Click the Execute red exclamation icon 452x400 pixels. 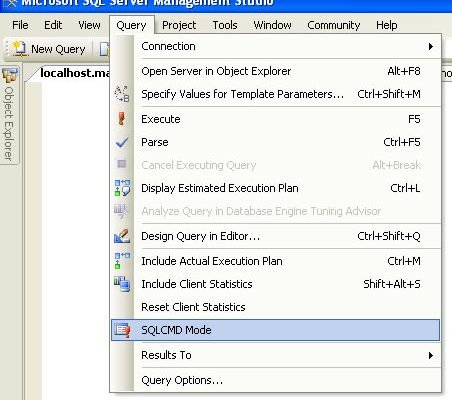[x=122, y=119]
